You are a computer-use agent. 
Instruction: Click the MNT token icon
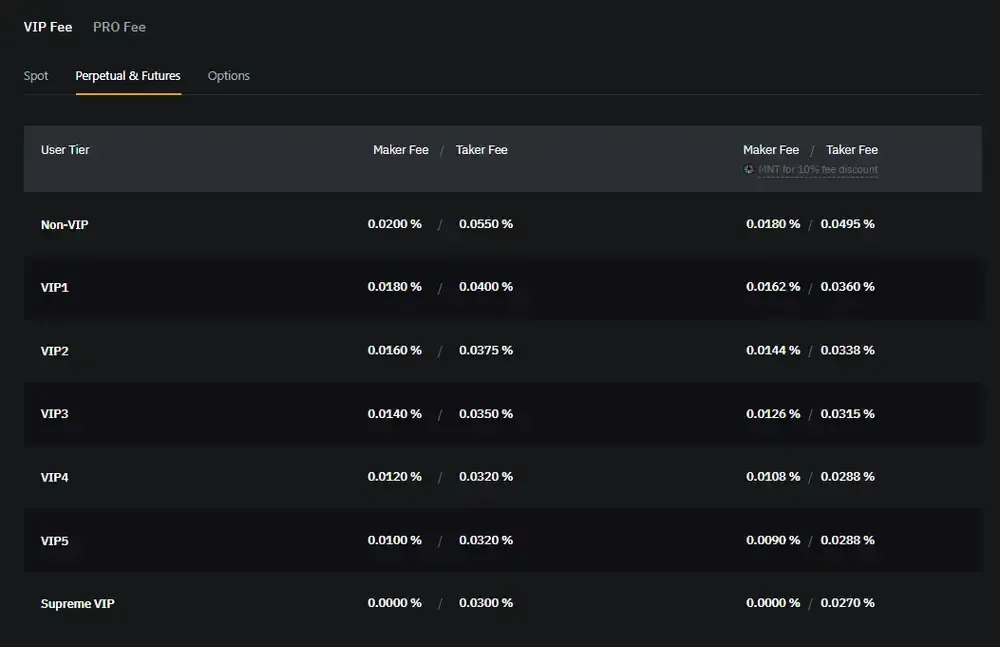749,170
